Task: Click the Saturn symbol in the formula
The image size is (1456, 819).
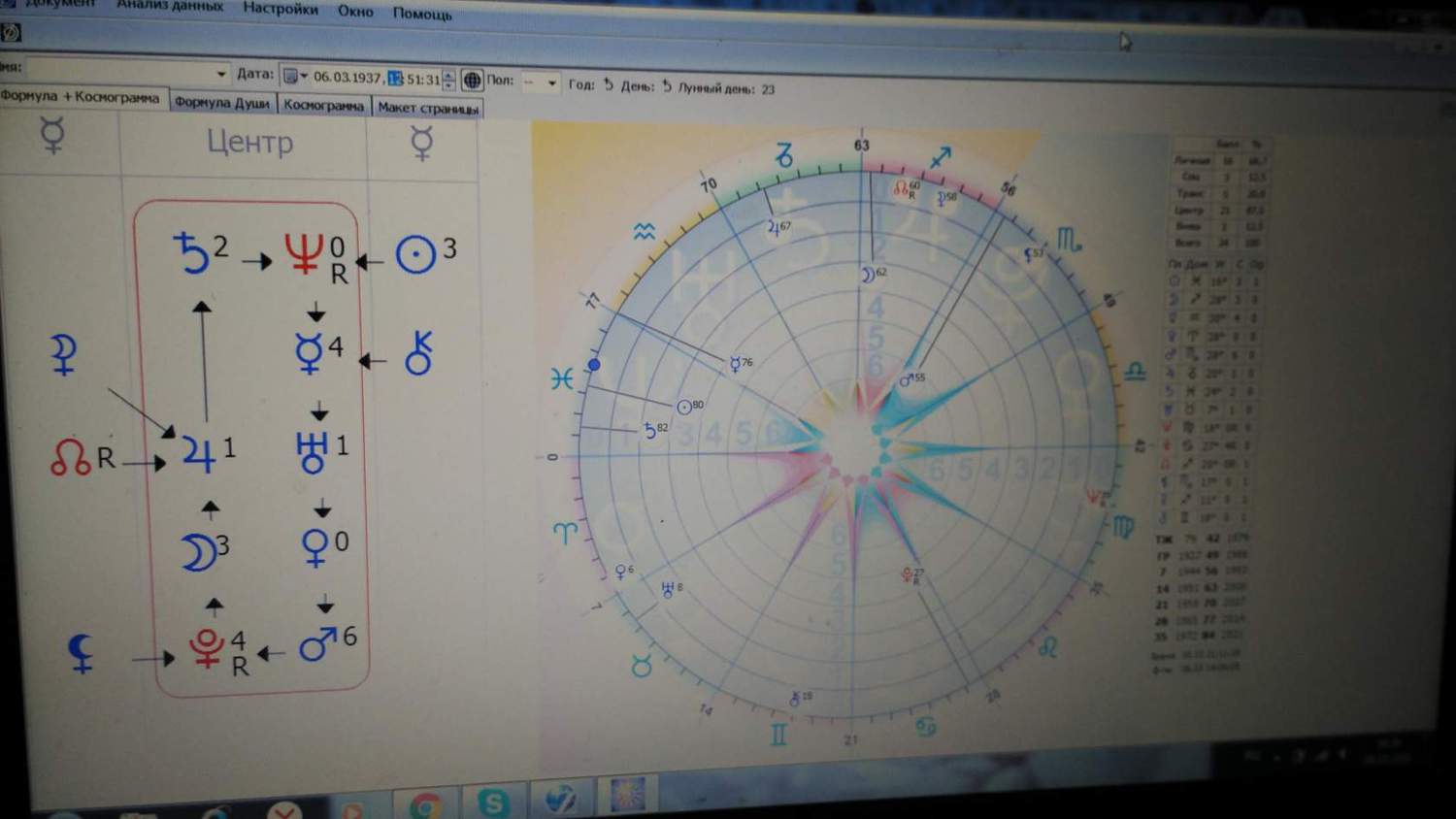Action: (191, 253)
